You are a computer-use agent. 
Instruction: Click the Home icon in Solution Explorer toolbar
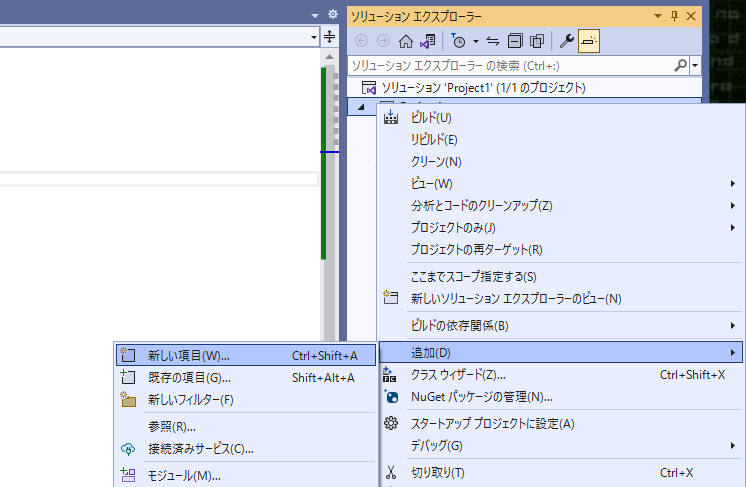405,41
